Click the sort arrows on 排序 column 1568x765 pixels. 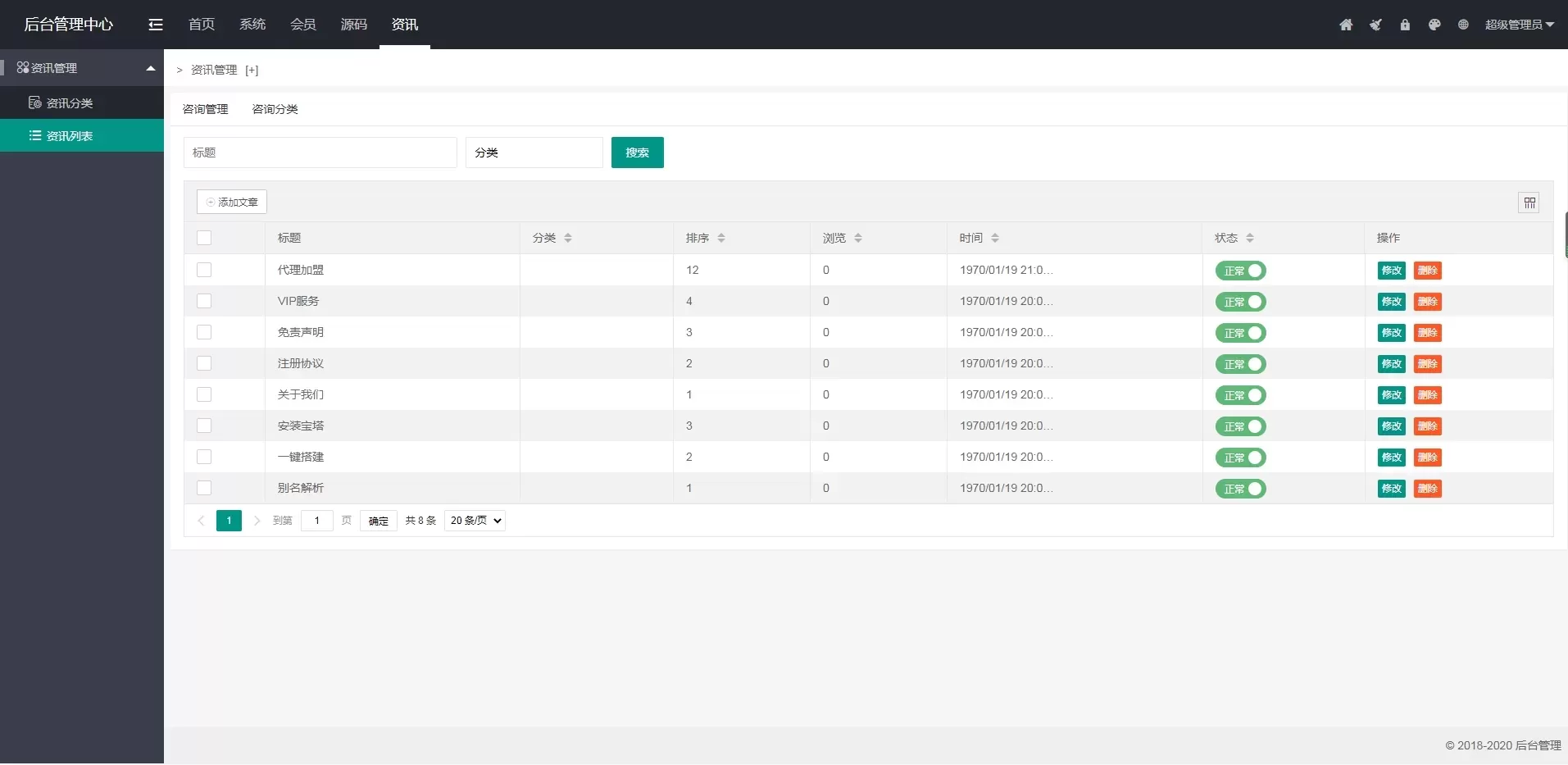click(721, 238)
